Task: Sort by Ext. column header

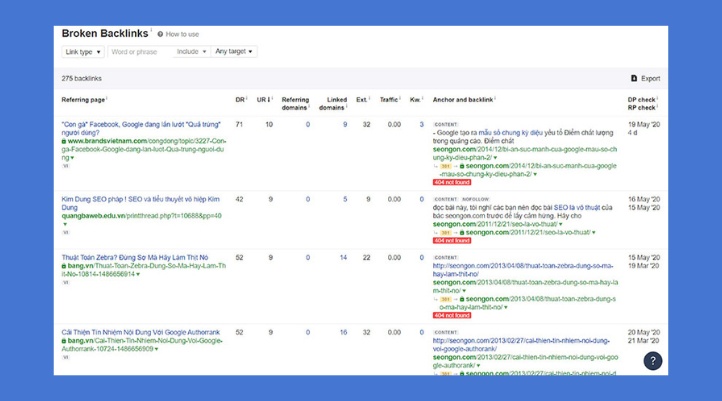Action: (x=363, y=99)
